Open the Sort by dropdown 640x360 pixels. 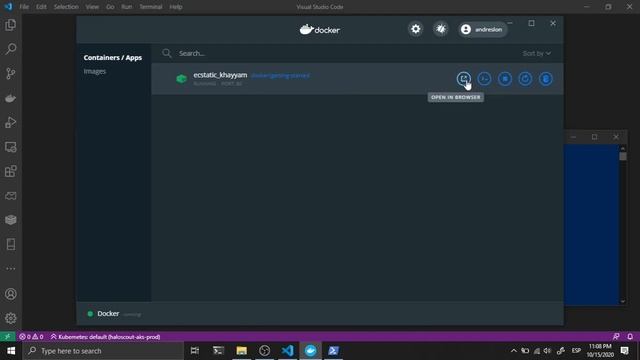coord(536,53)
